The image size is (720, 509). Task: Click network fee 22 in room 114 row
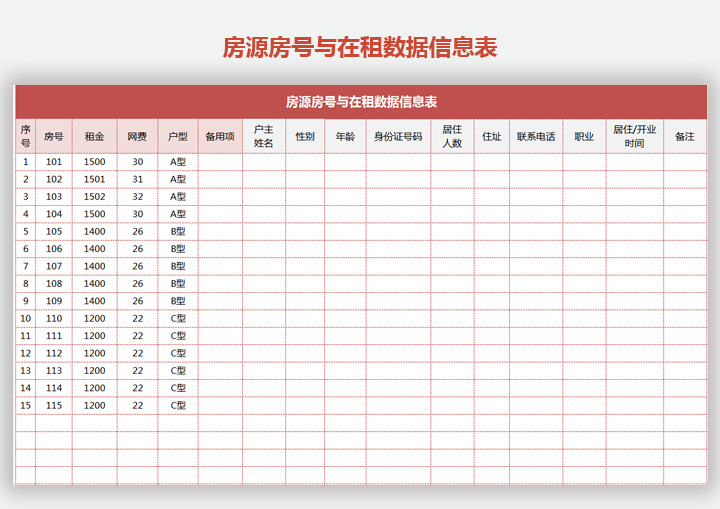pyautogui.click(x=137, y=388)
